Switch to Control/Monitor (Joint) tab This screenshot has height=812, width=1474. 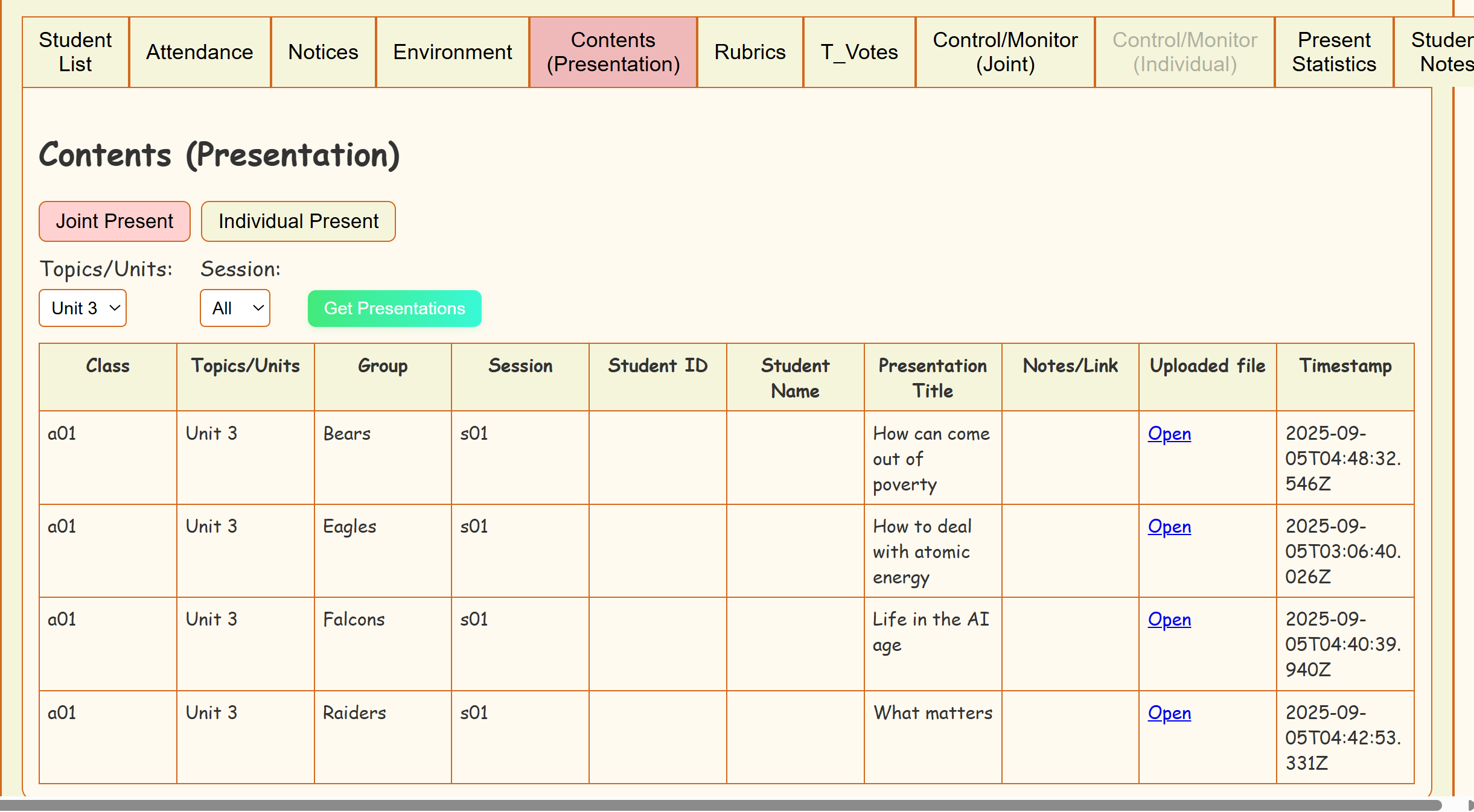pyautogui.click(x=1005, y=52)
